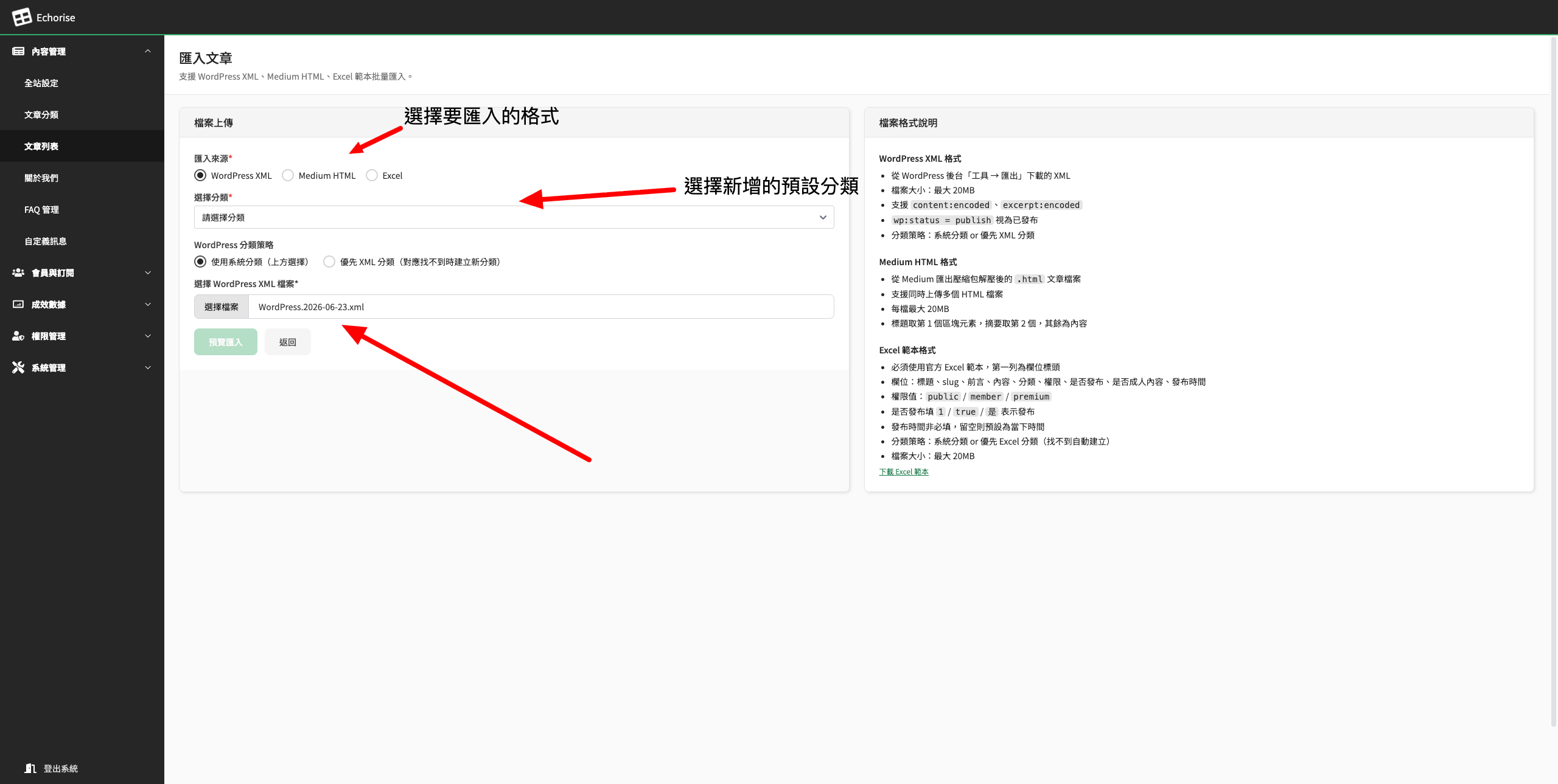1558x784 pixels.
Task: Click the true publish value tag
Action: pos(965,412)
